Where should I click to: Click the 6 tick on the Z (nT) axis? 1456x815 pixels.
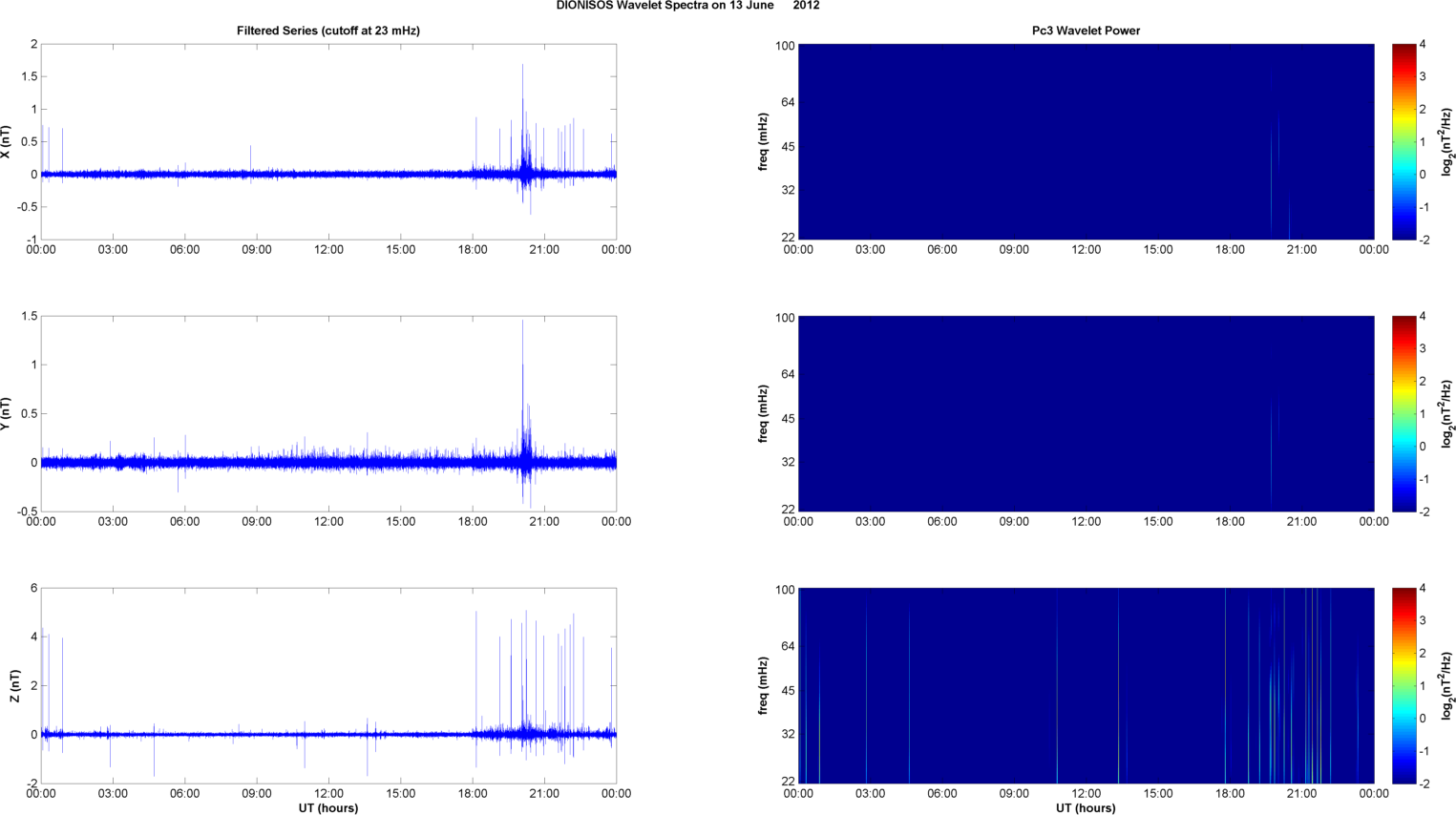33,588
